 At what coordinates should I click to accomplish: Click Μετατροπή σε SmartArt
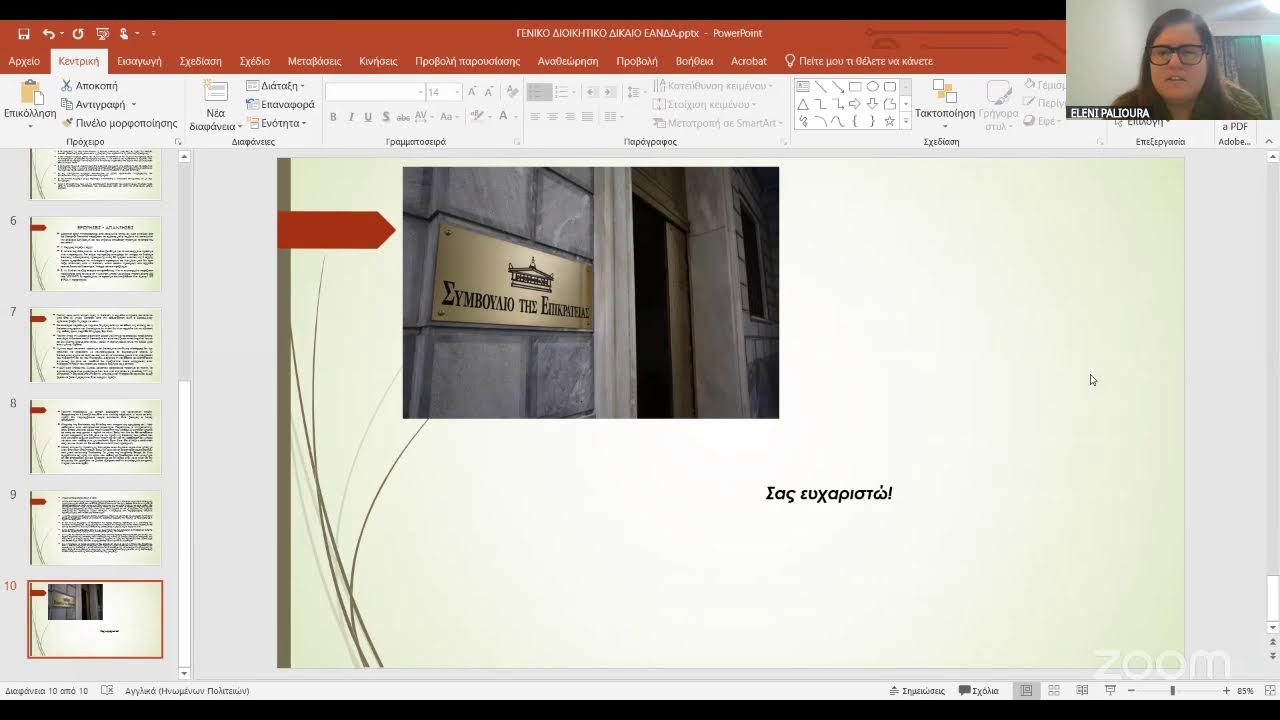pos(718,123)
